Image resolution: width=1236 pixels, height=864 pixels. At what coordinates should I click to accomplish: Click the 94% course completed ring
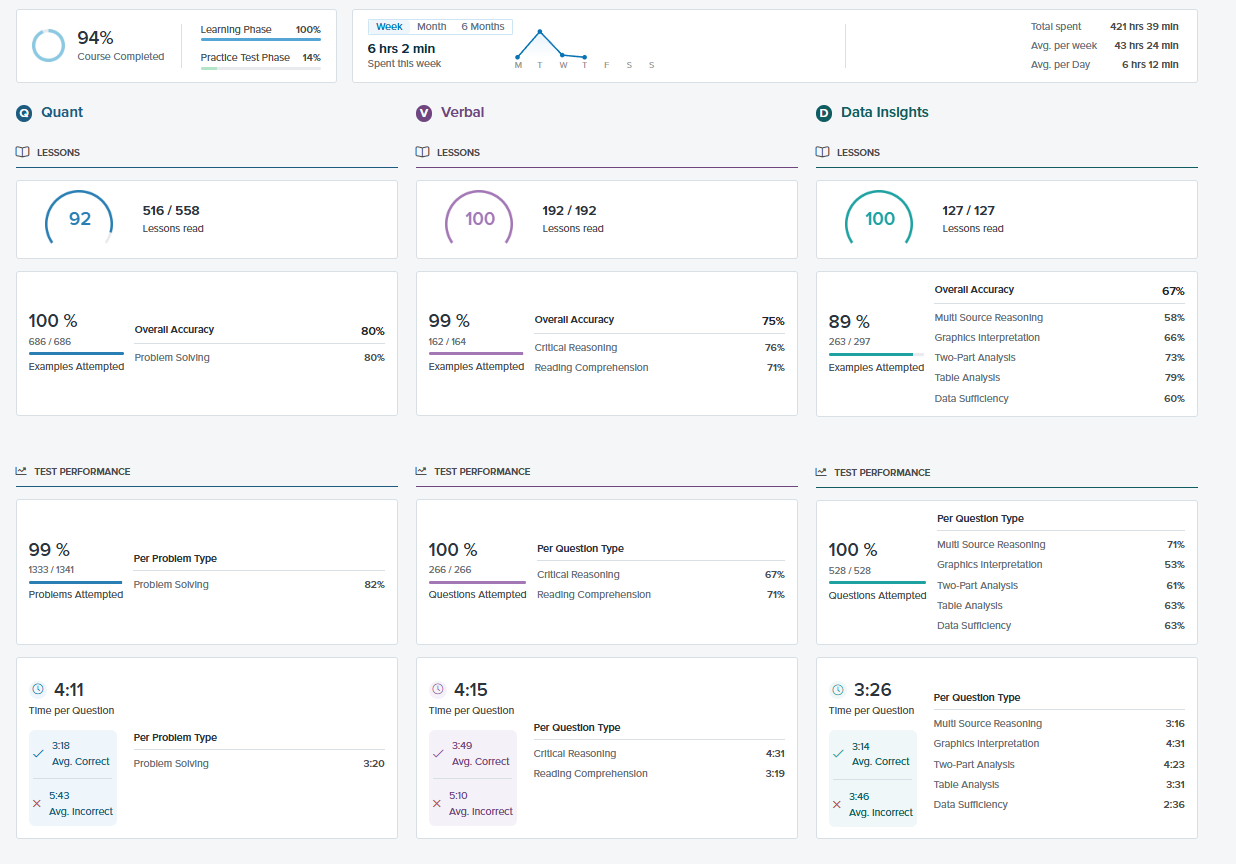click(47, 45)
